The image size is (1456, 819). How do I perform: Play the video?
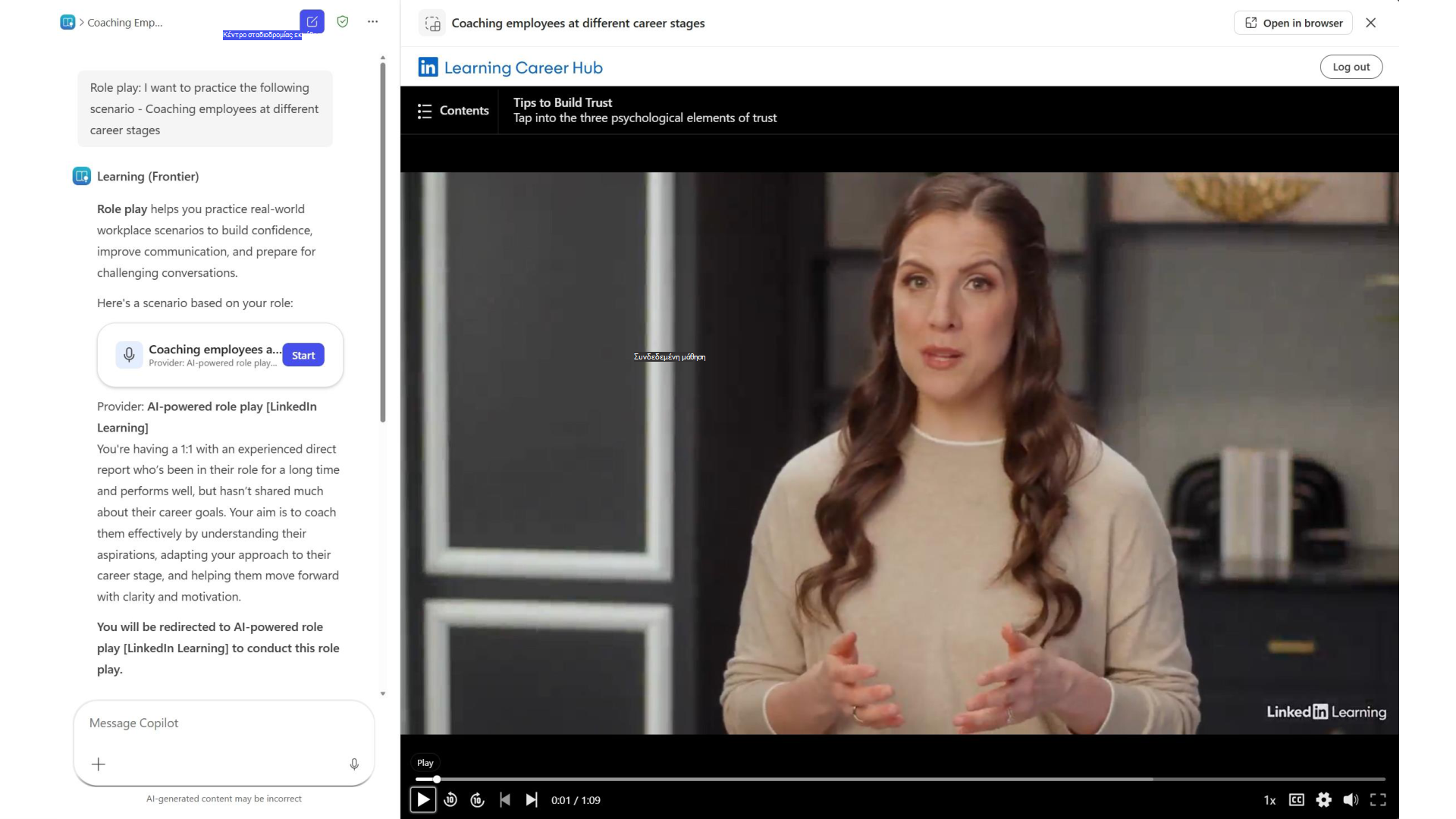(x=423, y=799)
